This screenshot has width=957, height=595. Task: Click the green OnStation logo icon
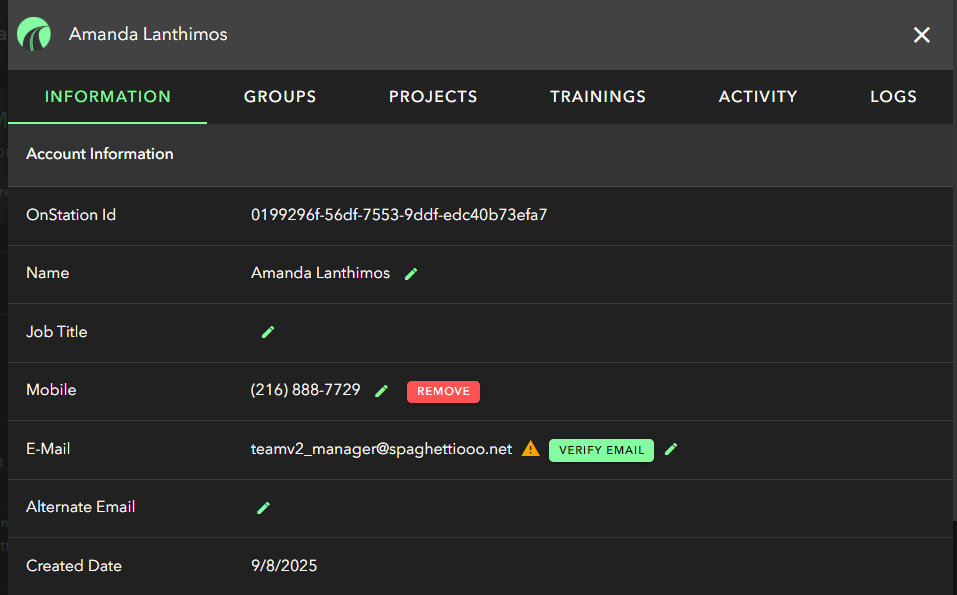[34, 35]
